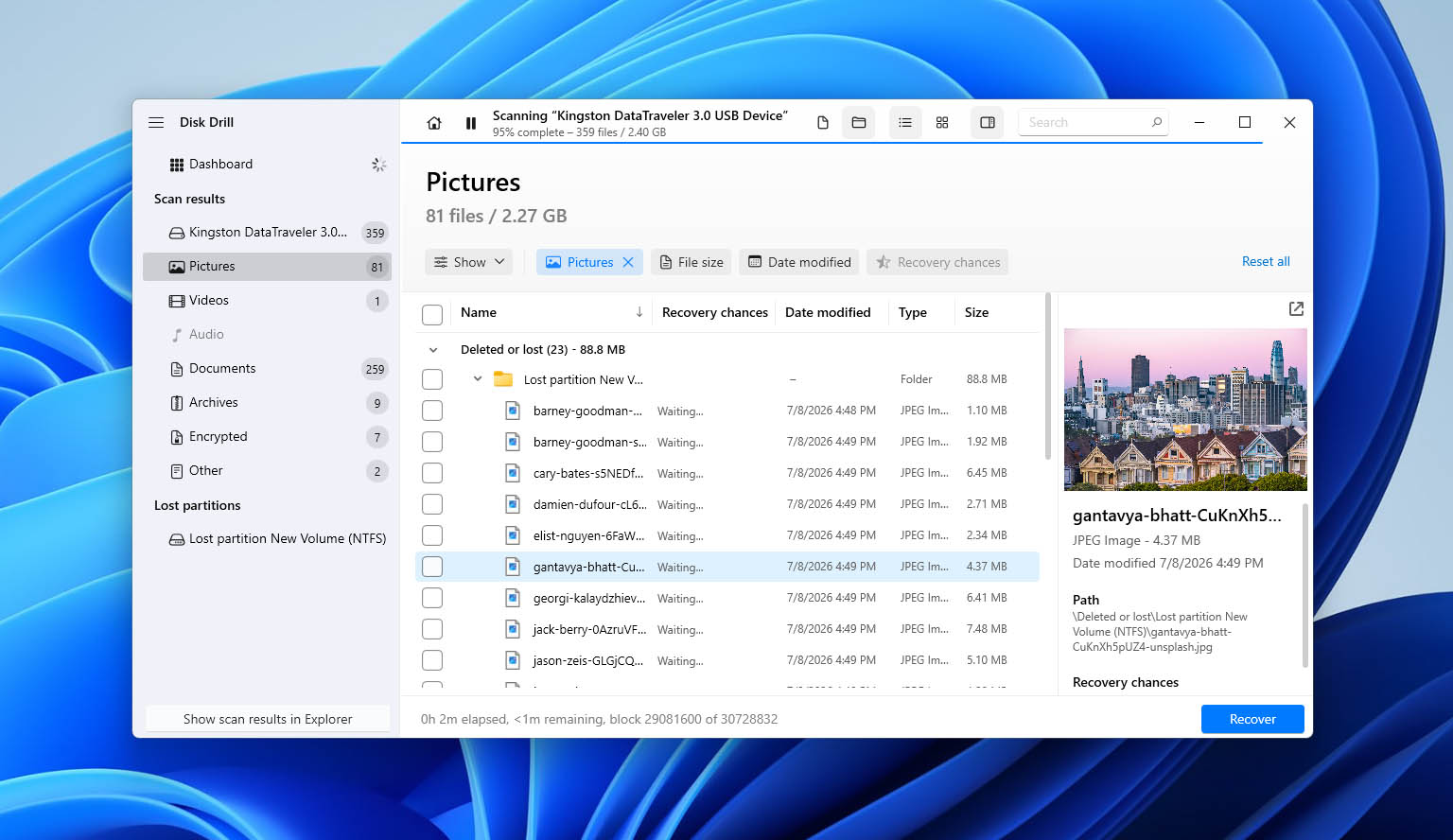Select the Archives category

click(267, 402)
